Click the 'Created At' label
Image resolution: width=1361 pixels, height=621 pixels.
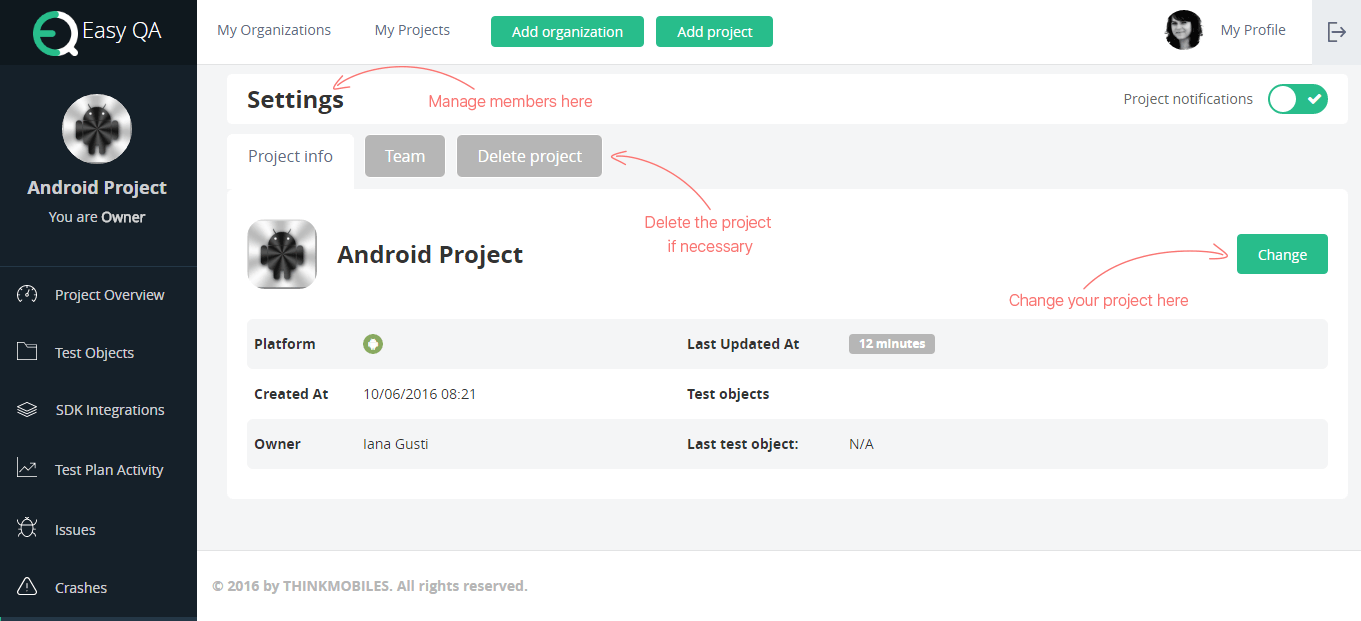[x=291, y=394]
